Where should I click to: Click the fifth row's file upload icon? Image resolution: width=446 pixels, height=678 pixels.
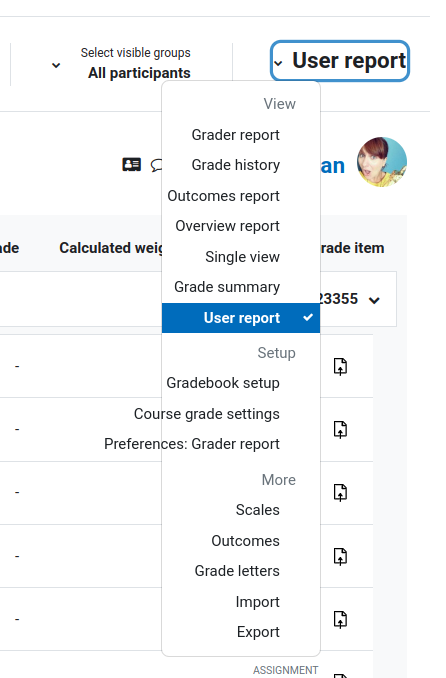(340, 619)
